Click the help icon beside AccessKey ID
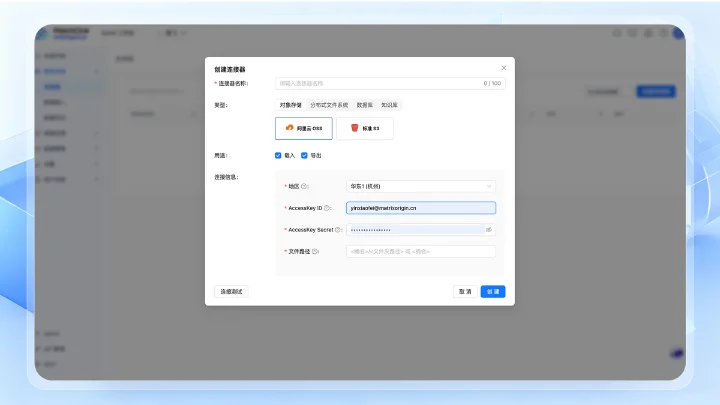The width and height of the screenshot is (720, 405). (x=327, y=208)
